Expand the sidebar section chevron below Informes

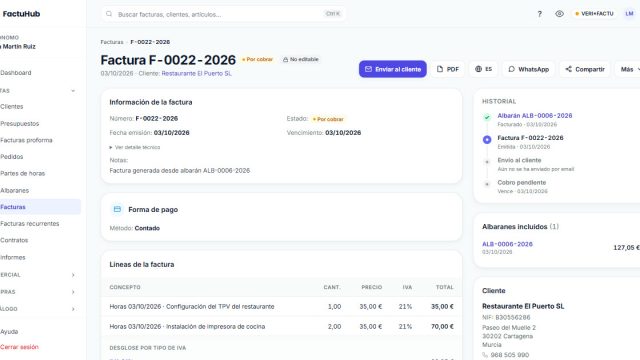click(73, 275)
